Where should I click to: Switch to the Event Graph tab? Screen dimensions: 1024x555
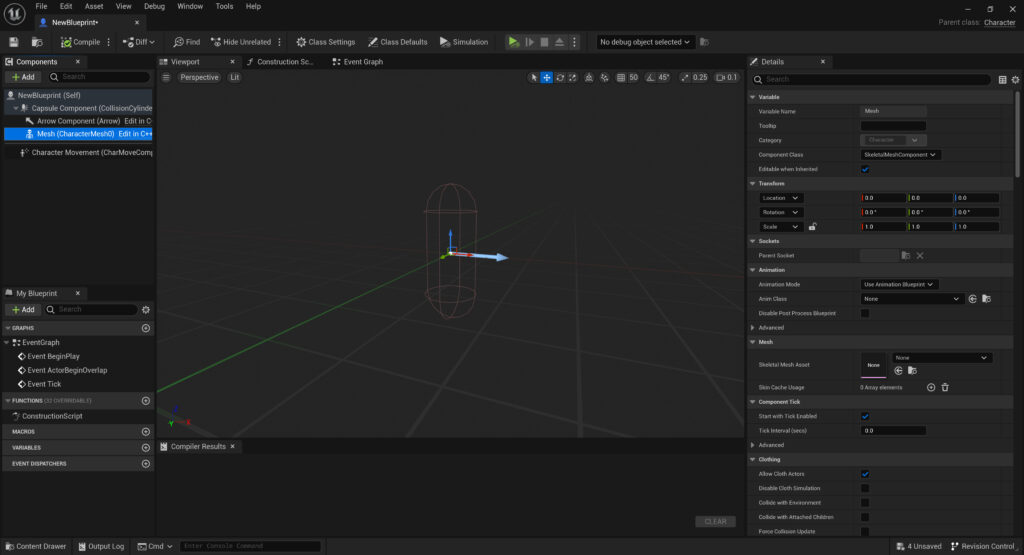362,62
